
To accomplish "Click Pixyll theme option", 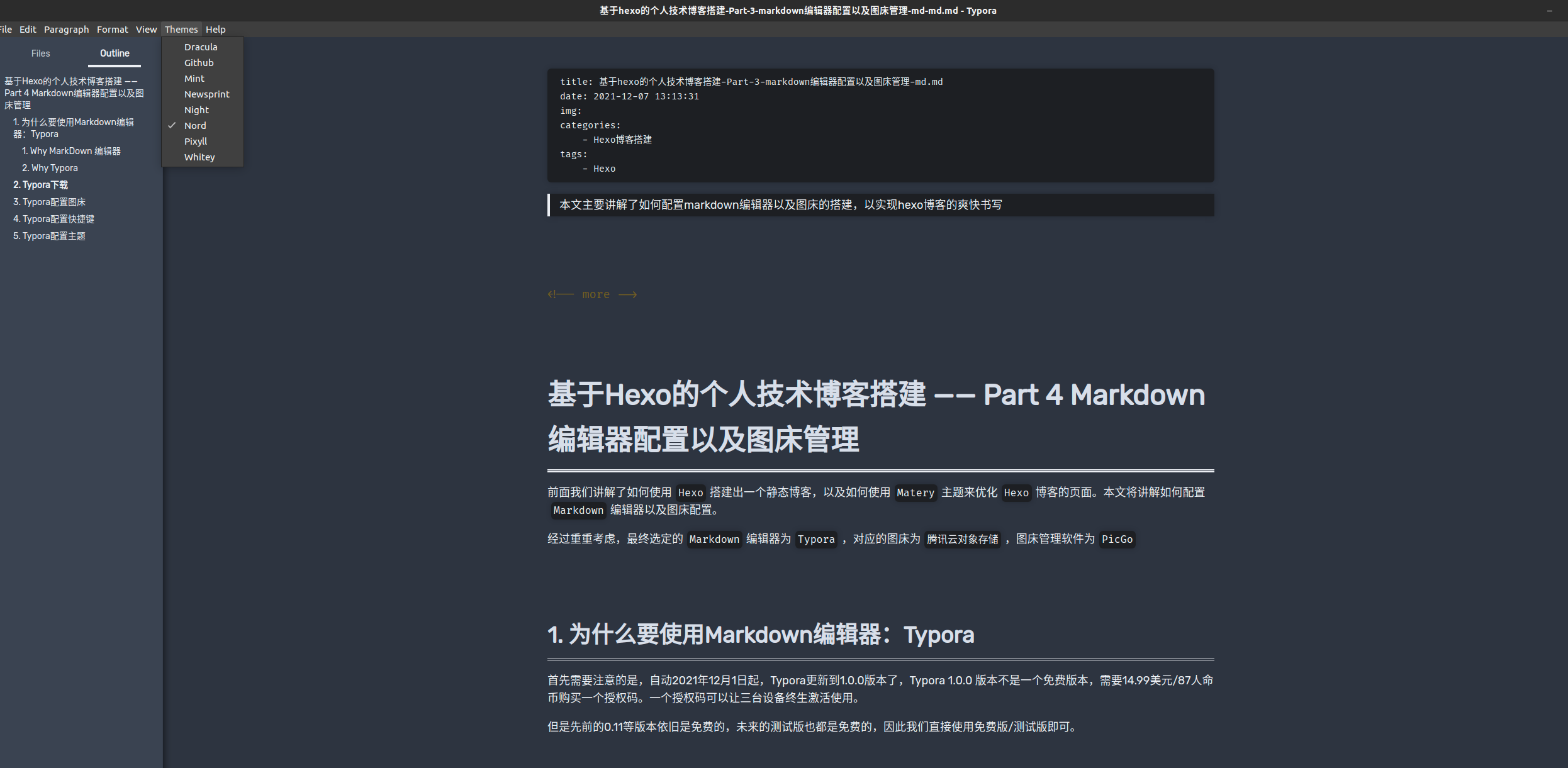I will pos(197,141).
